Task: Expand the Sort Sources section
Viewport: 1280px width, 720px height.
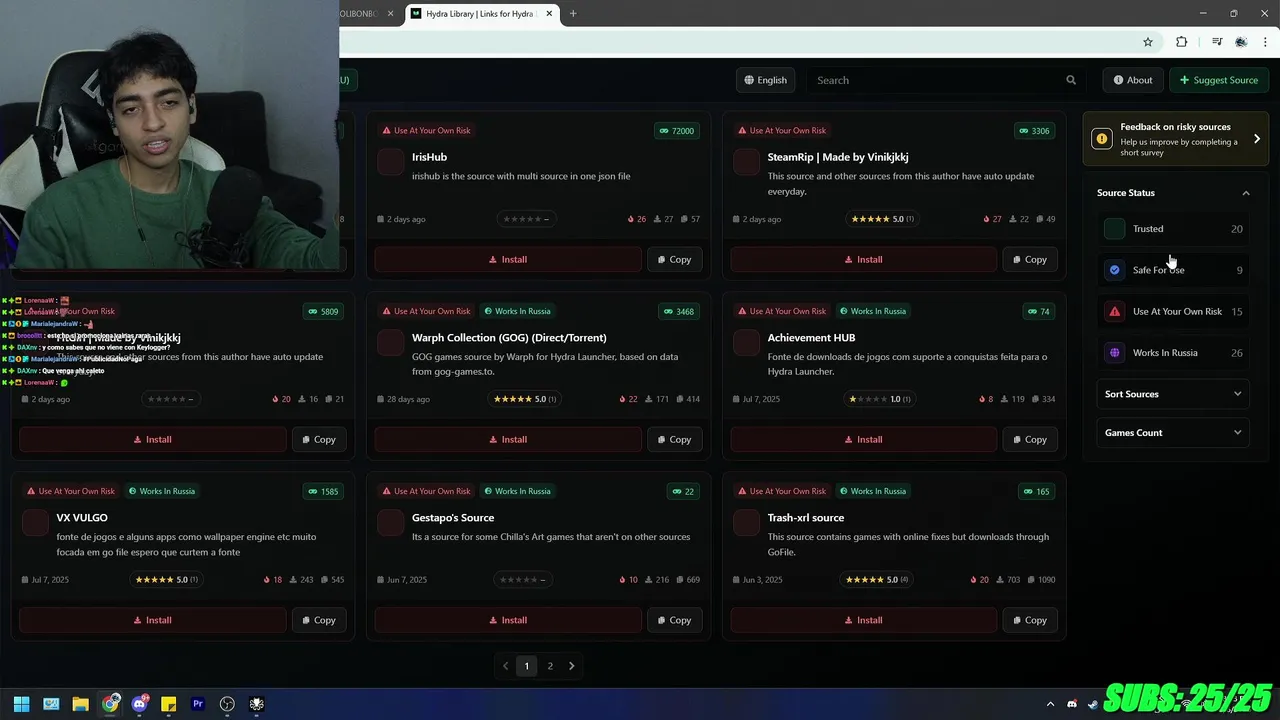Action: [1173, 394]
